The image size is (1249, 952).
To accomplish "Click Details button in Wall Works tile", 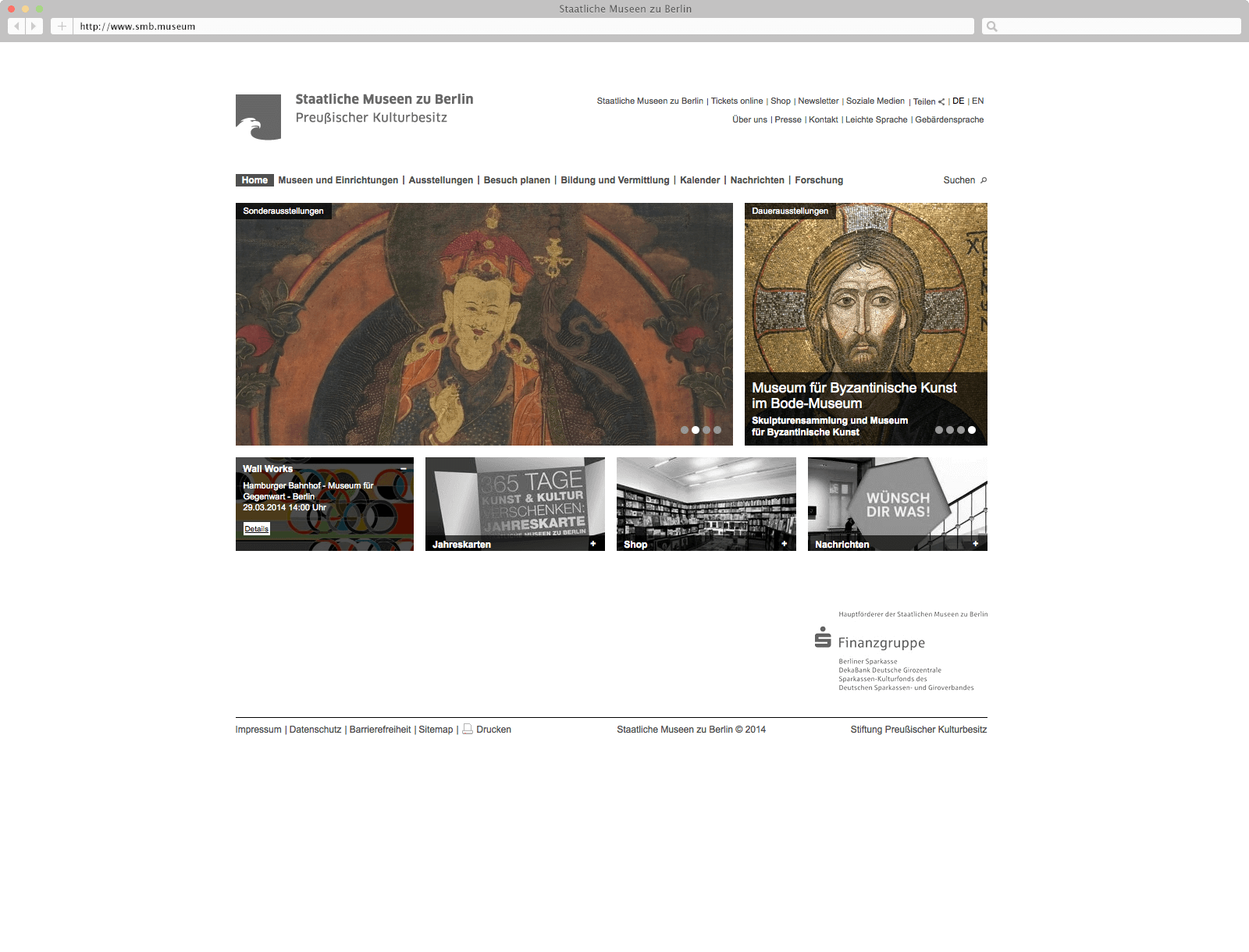I will click(256, 529).
